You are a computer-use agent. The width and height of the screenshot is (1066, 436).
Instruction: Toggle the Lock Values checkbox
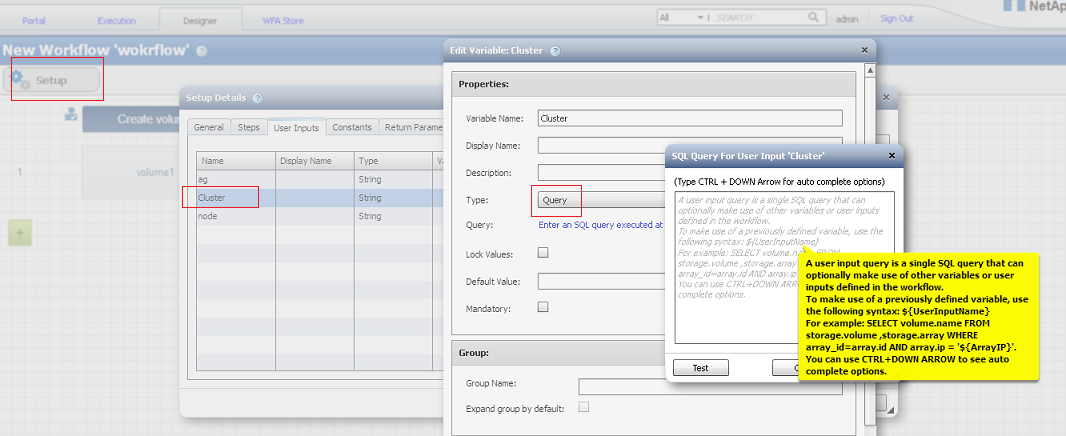pyautogui.click(x=543, y=252)
